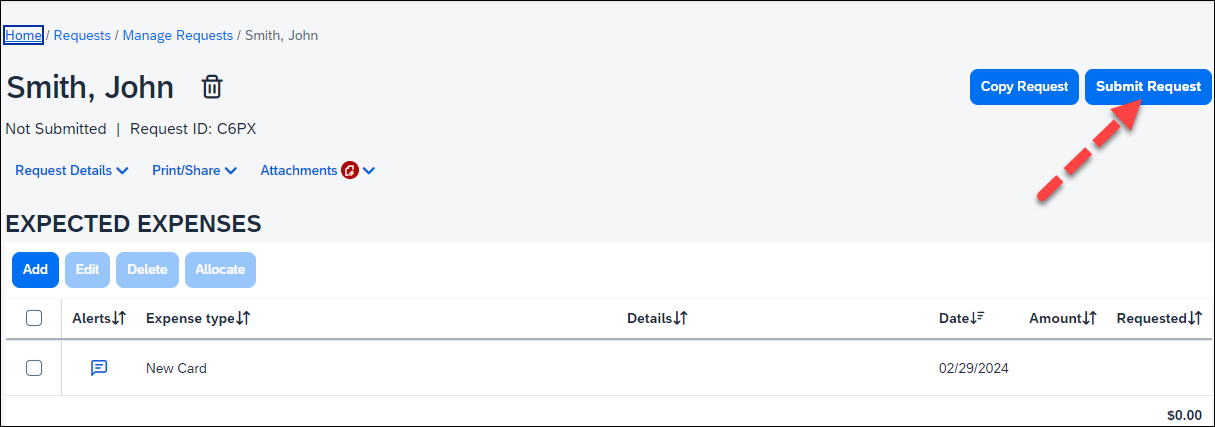Go to Home breadcrumb link

[23, 35]
